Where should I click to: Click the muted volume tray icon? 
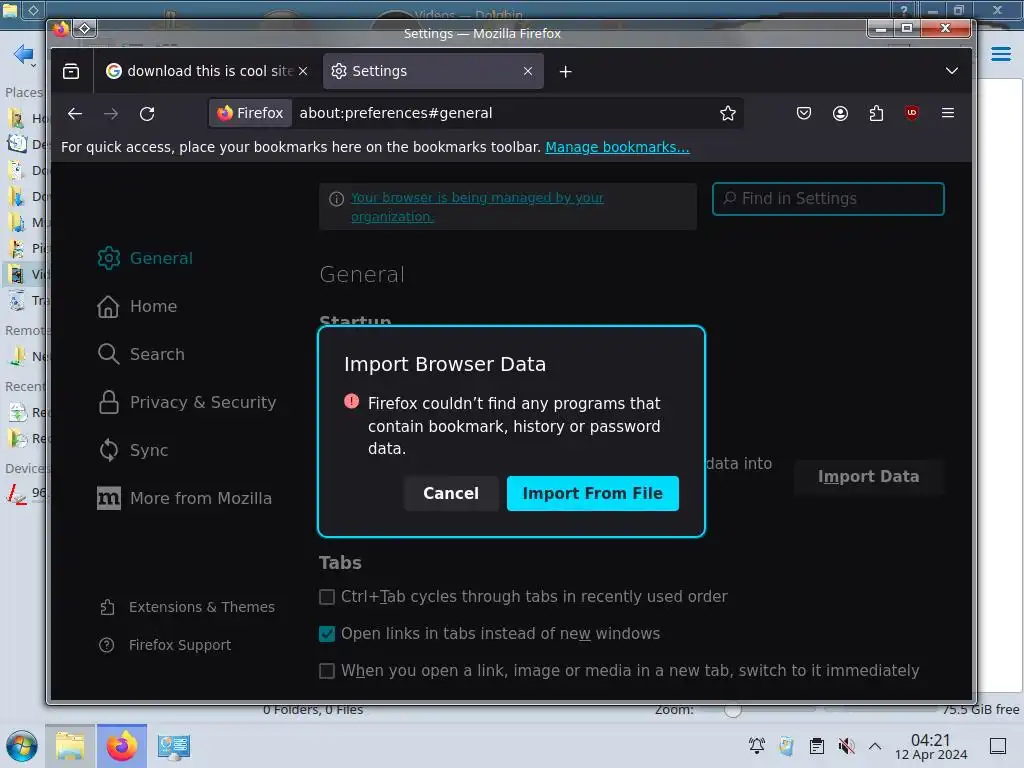(846, 746)
